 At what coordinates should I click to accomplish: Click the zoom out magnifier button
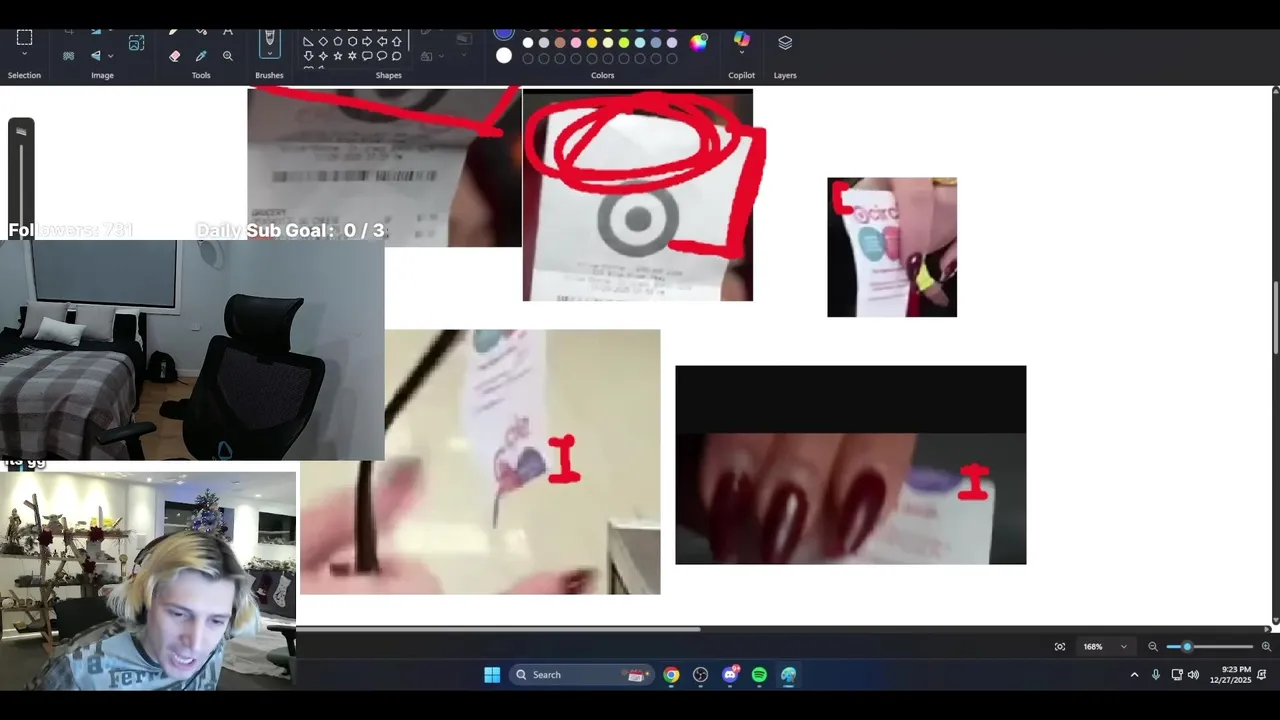(x=1152, y=646)
